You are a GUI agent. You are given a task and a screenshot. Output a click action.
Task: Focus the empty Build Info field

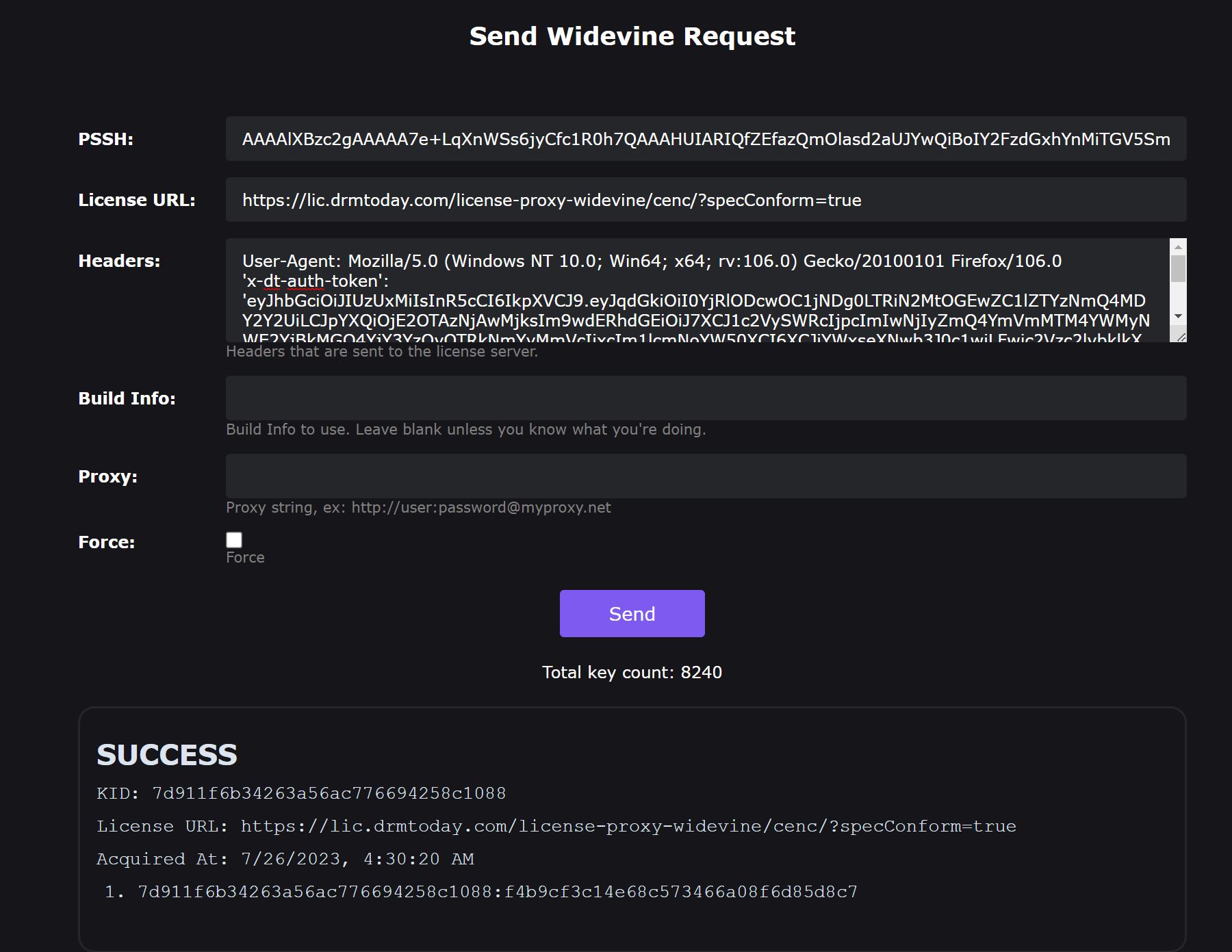(x=705, y=398)
